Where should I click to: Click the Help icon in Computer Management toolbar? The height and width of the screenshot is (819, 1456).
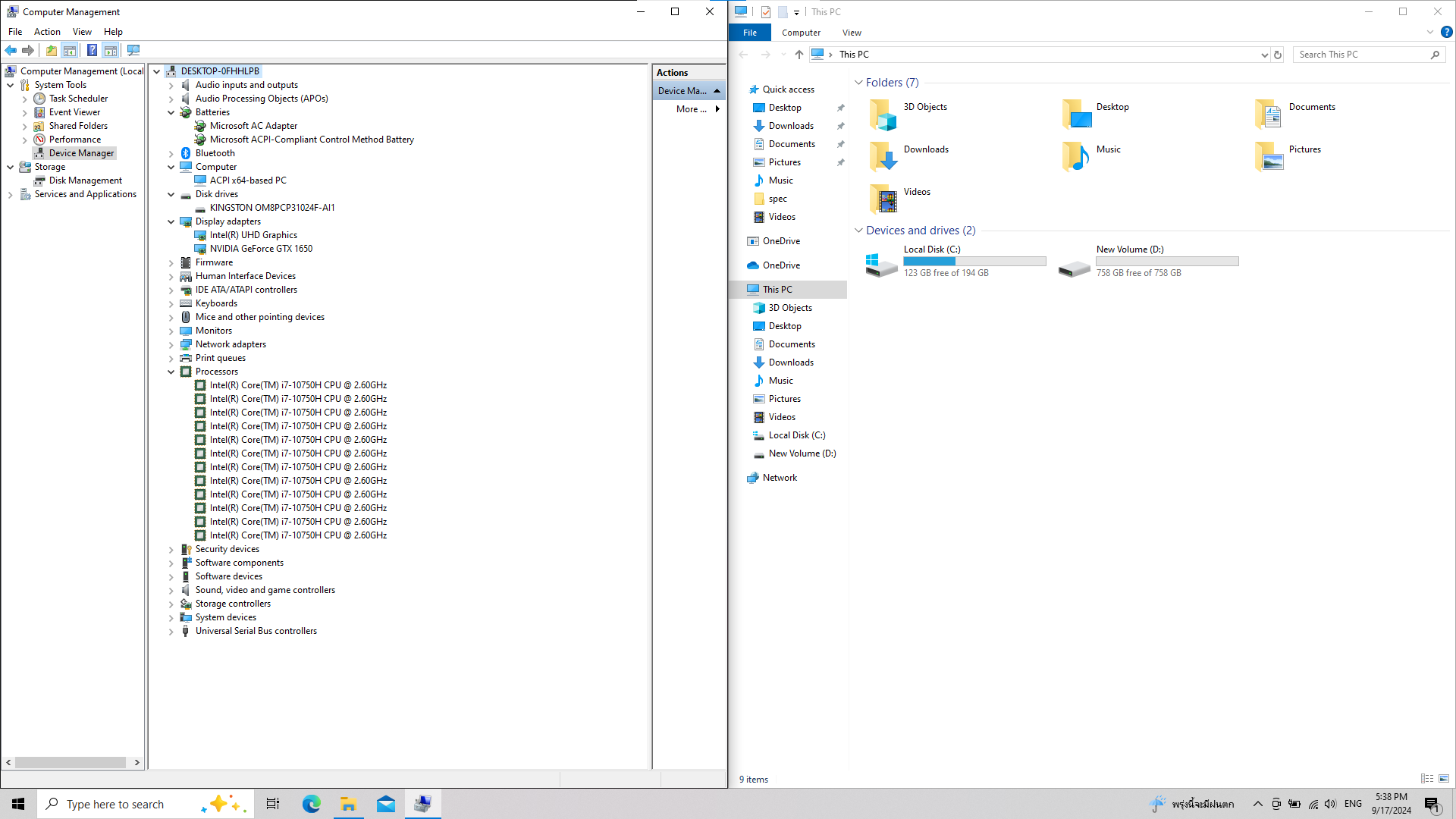(x=92, y=51)
